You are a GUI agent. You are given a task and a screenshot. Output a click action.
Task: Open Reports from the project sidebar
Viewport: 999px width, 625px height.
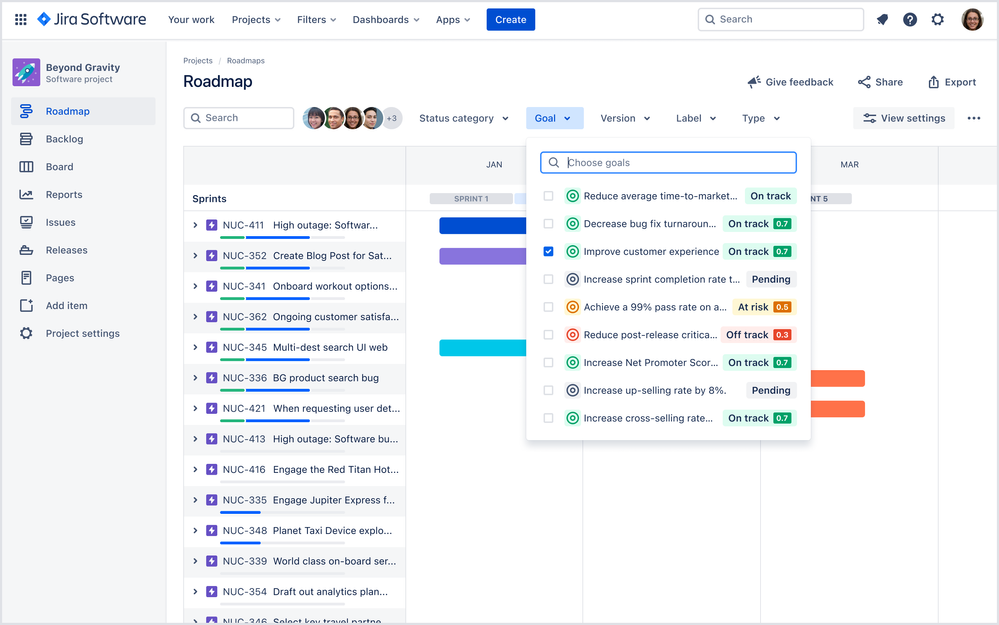[x=28, y=194]
